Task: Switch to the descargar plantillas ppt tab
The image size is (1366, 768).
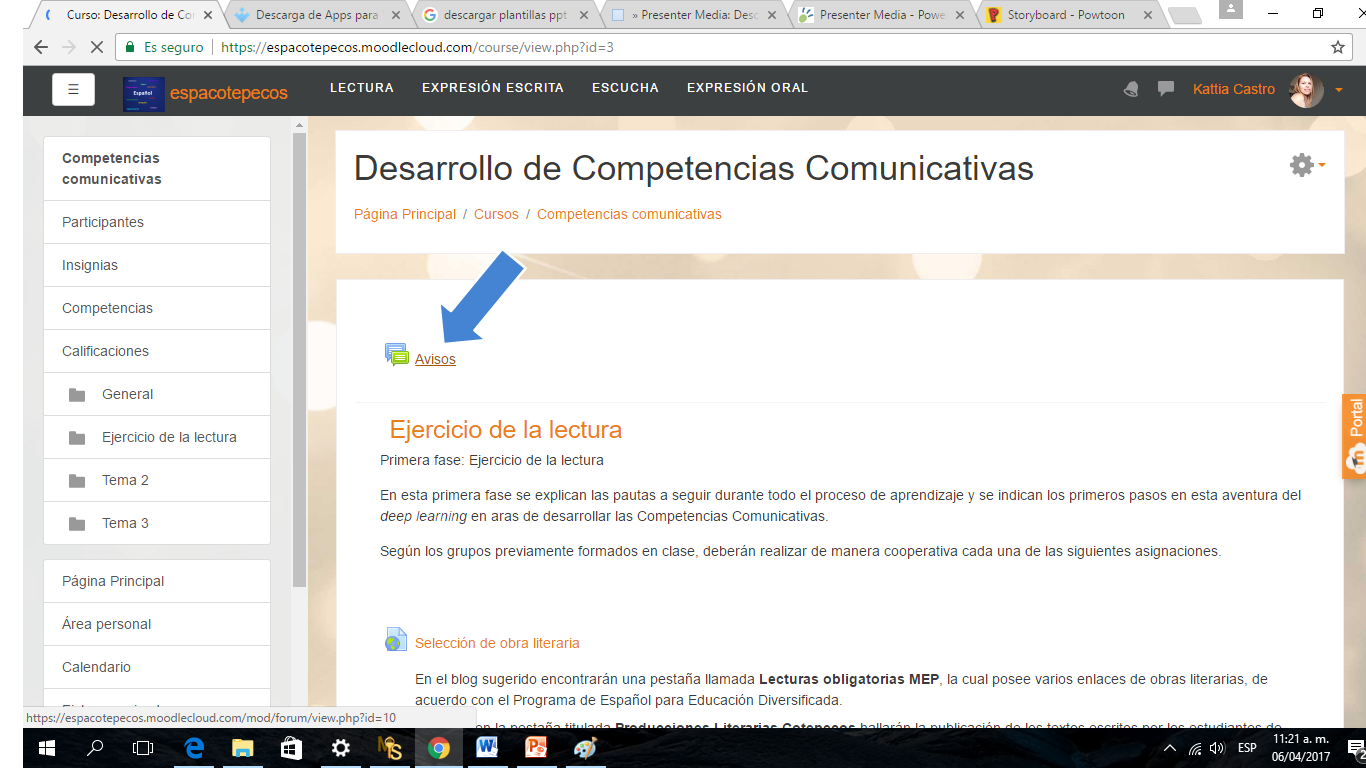Action: (504, 15)
